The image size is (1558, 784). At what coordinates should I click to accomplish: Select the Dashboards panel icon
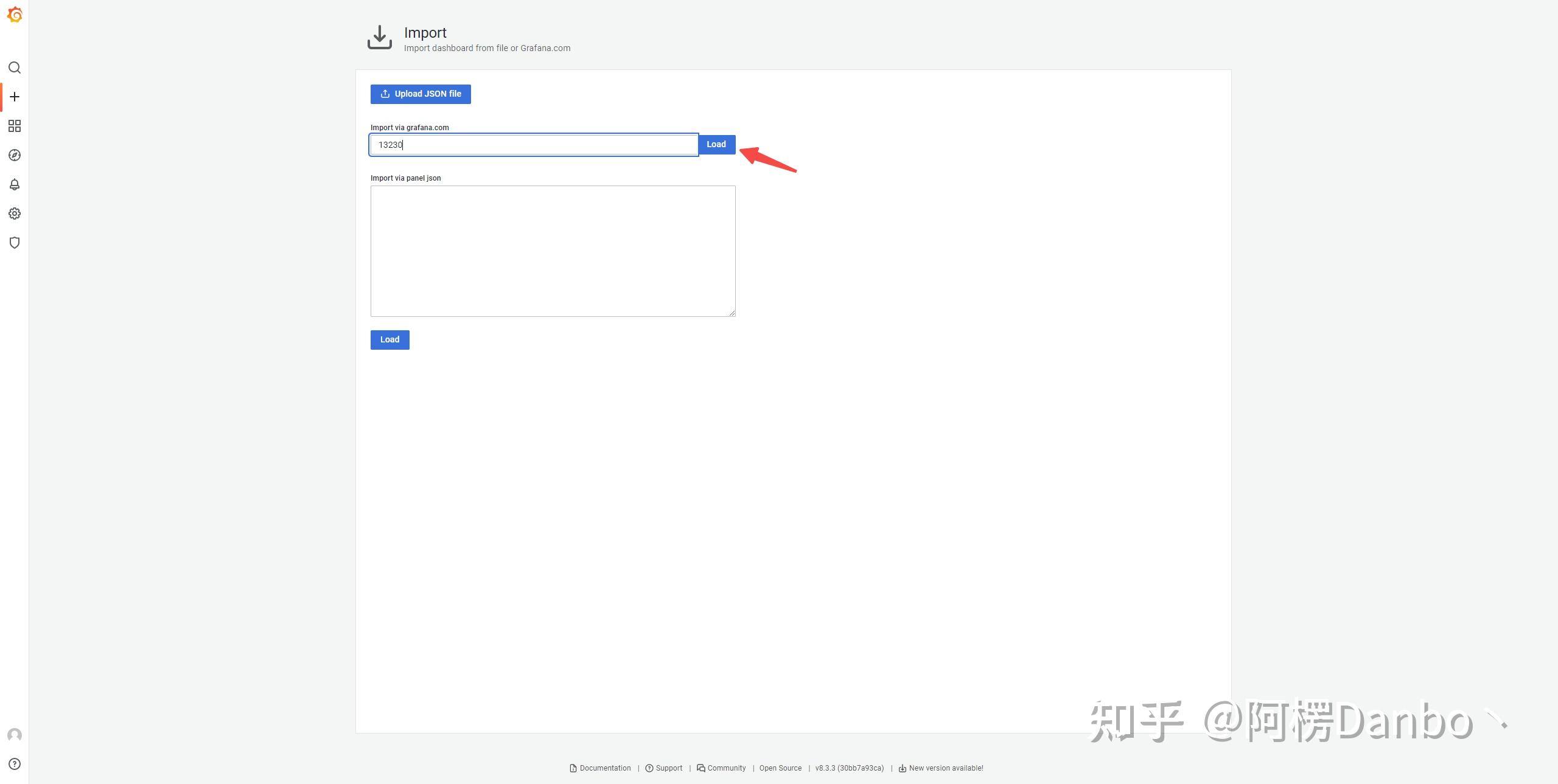click(15, 126)
